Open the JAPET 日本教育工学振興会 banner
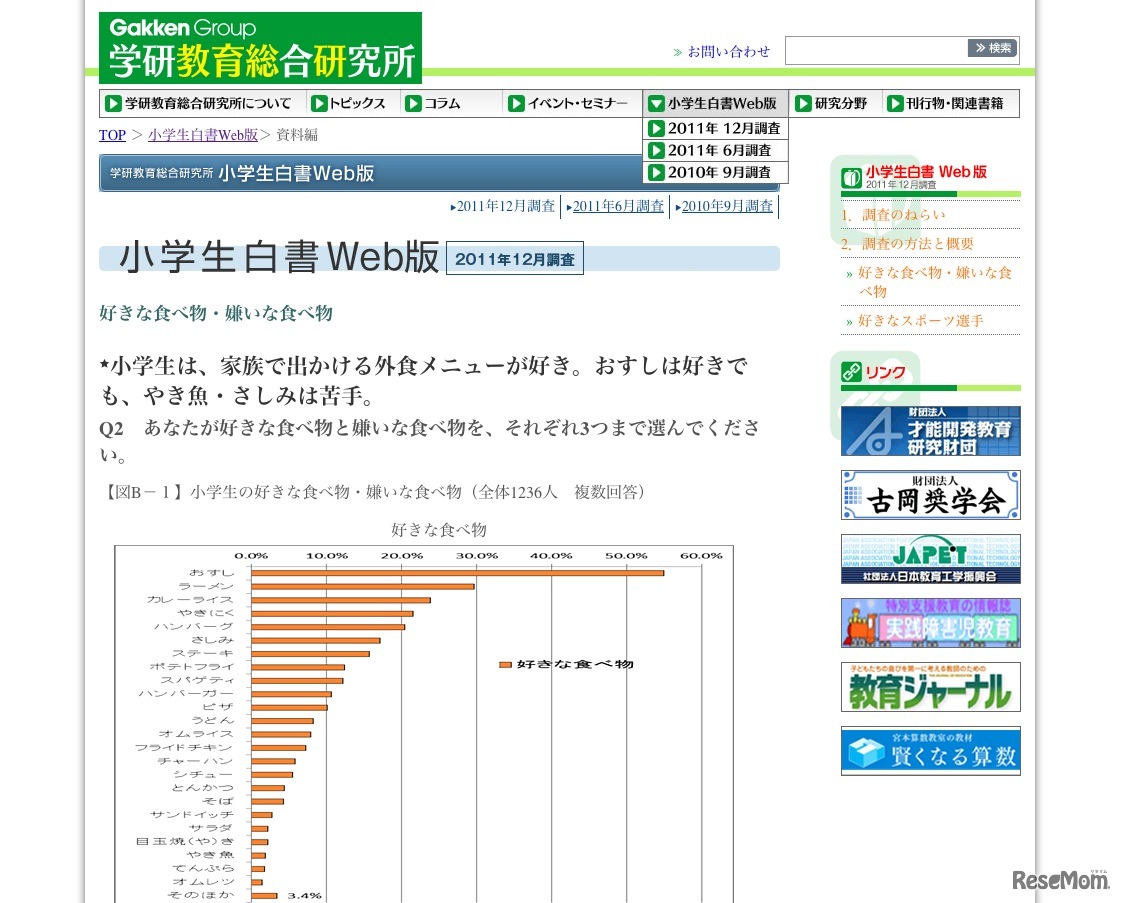 (930, 559)
